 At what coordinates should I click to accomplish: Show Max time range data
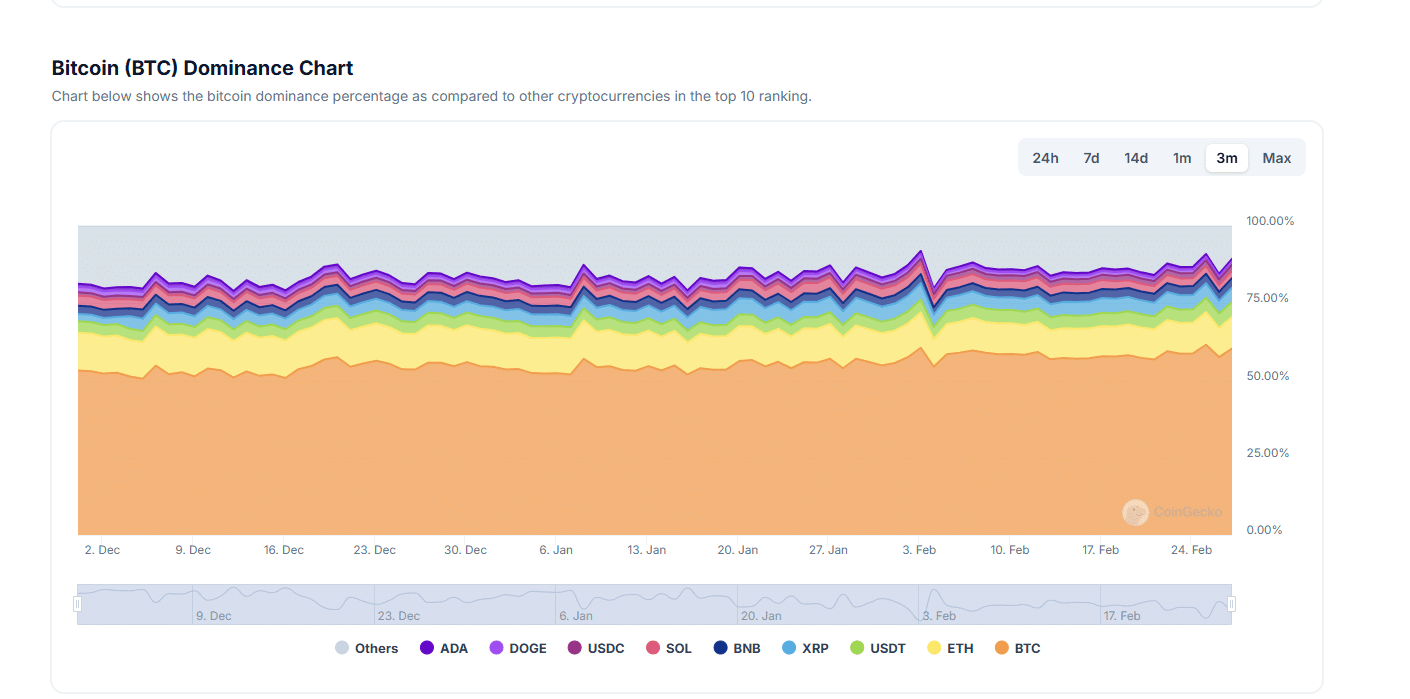[x=1277, y=158]
